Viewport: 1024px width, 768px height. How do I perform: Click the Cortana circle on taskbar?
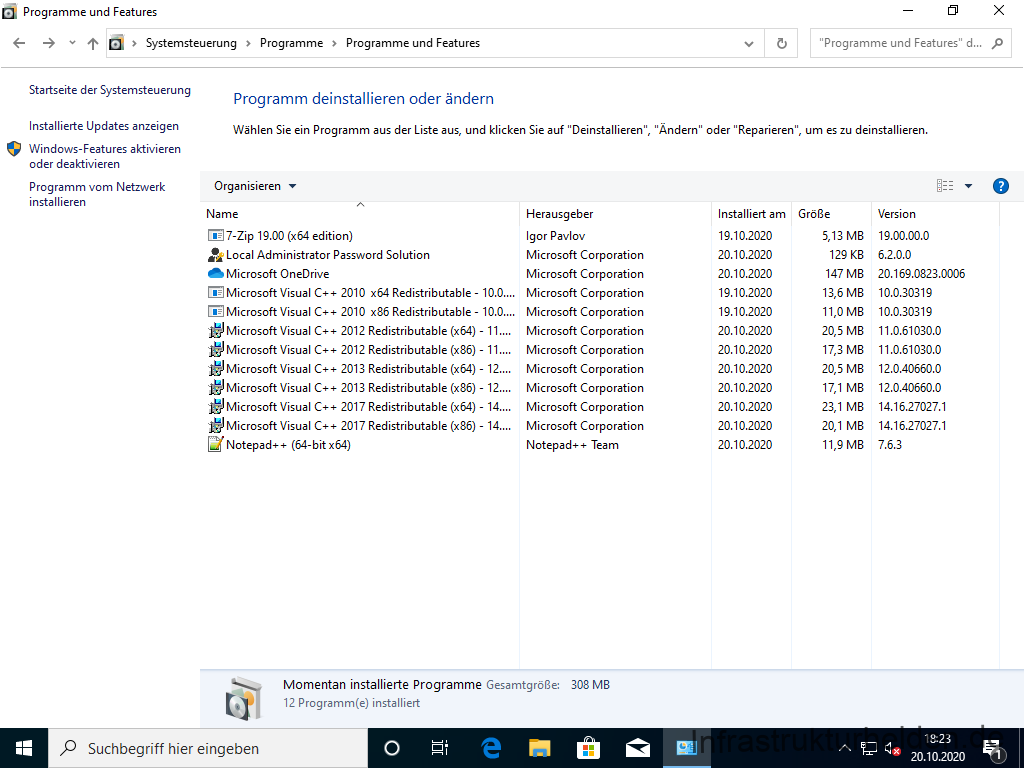point(392,748)
